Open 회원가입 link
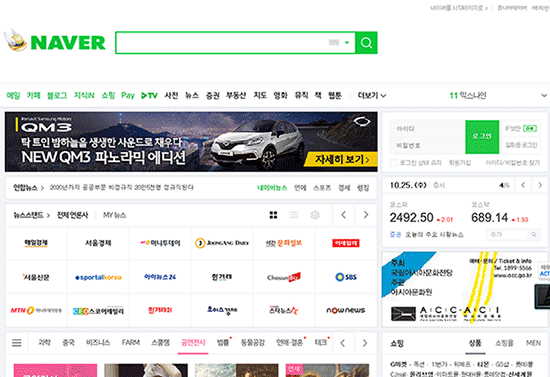The image size is (550, 377). point(460,163)
